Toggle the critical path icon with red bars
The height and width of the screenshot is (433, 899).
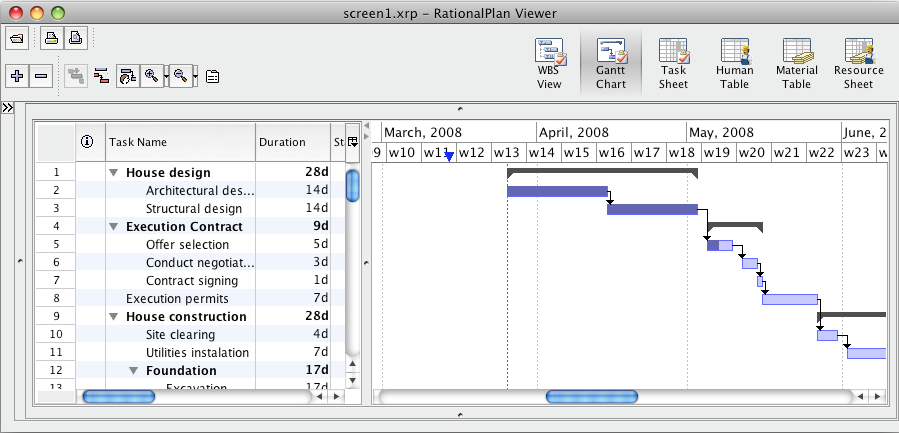pos(101,76)
